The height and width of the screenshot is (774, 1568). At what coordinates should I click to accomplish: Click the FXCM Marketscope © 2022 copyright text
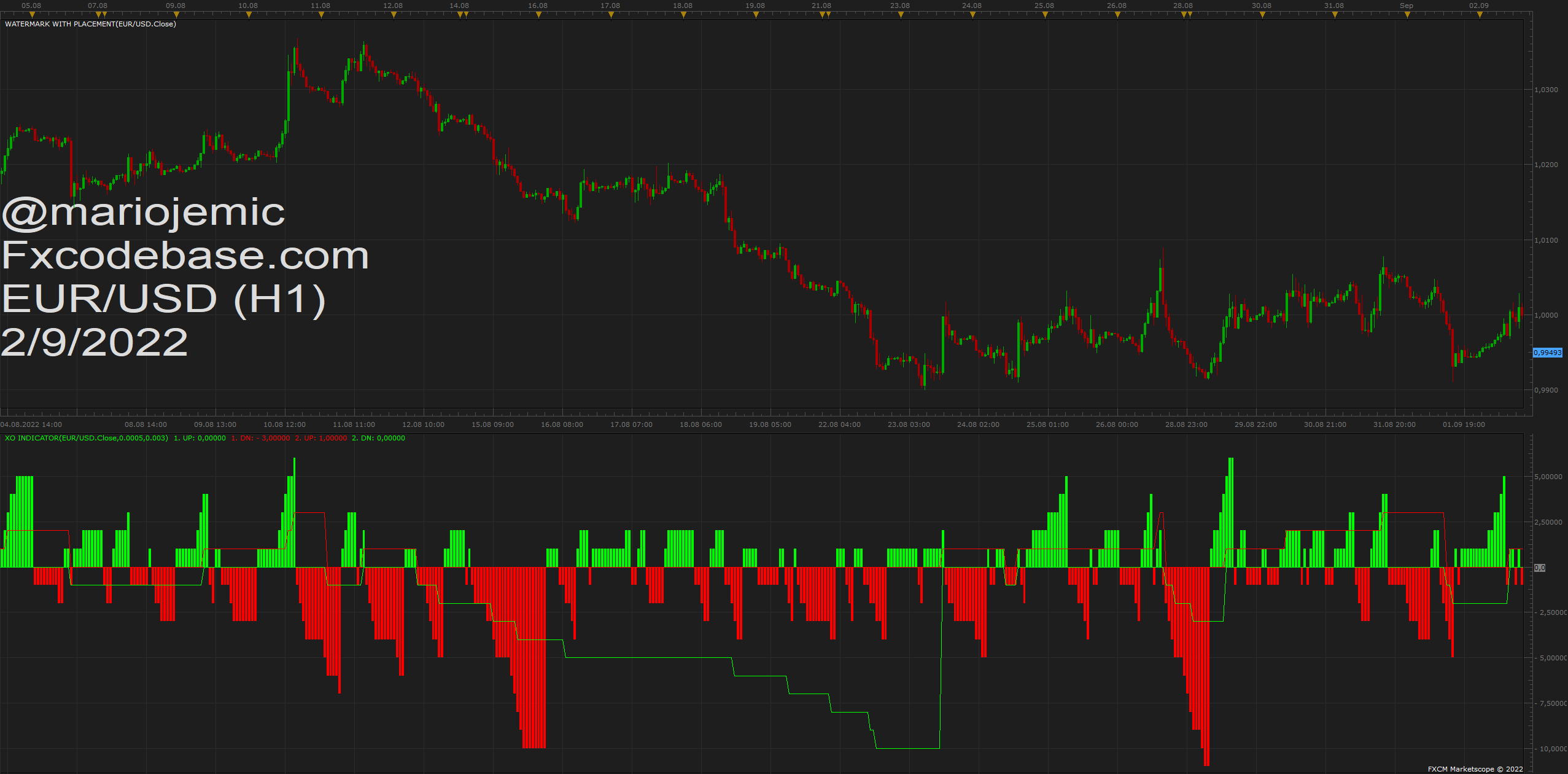tap(1475, 769)
